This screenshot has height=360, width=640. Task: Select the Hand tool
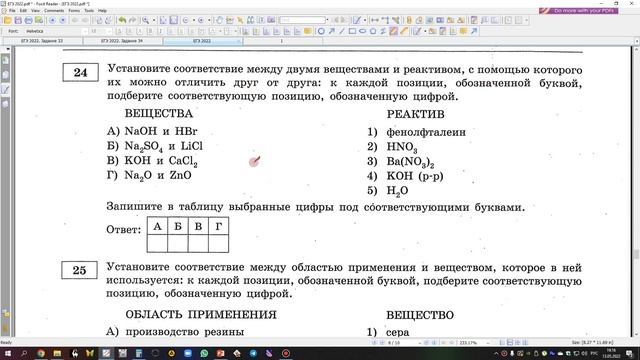(x=219, y=20)
